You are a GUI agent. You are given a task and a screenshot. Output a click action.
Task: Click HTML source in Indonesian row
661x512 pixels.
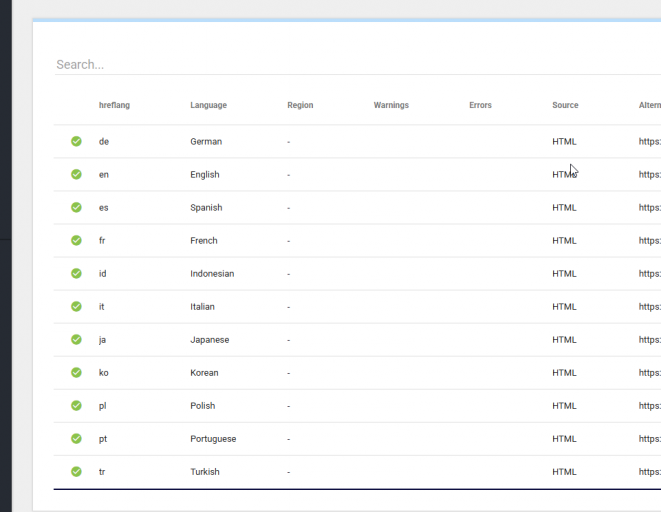[x=564, y=273]
